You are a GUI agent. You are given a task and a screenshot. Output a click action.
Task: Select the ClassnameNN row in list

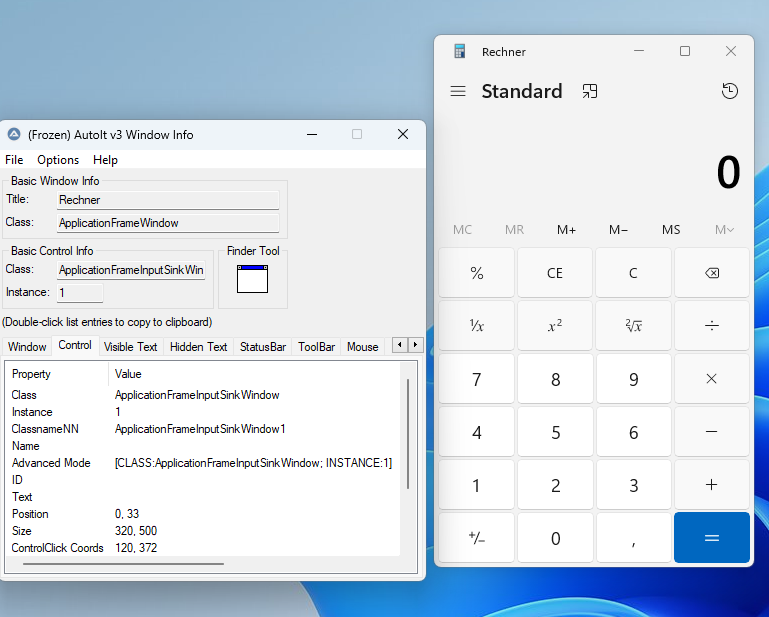coord(205,429)
